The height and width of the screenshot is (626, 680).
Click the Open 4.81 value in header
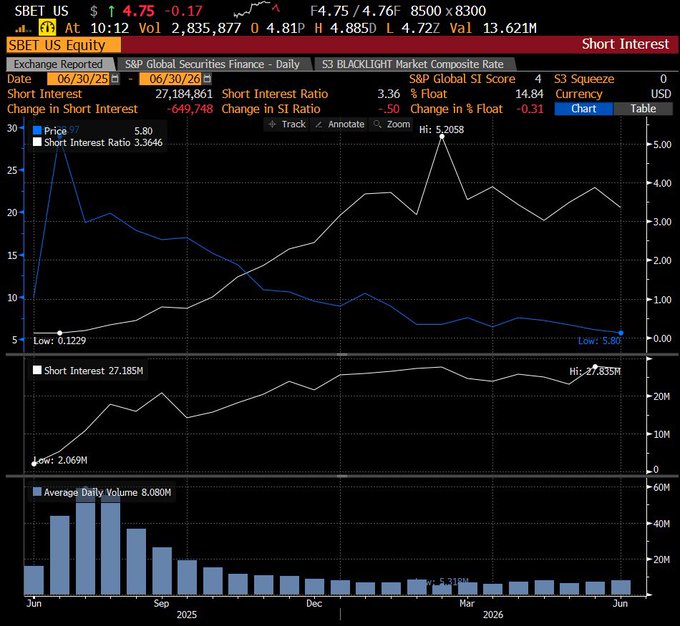point(285,29)
